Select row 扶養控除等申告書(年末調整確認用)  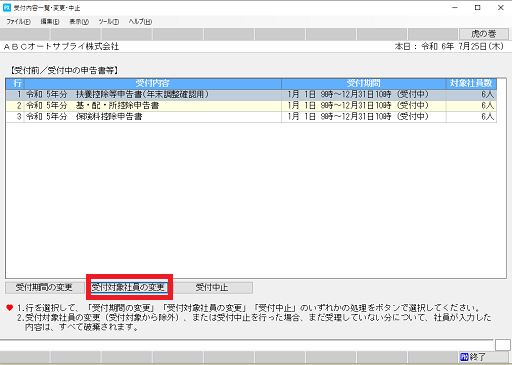251,94
